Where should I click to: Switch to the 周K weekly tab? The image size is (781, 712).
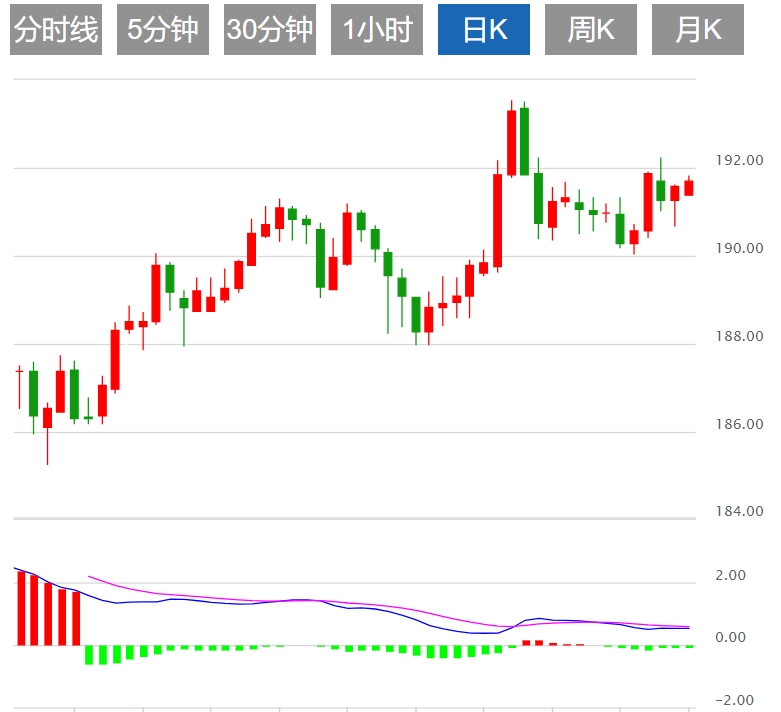pyautogui.click(x=591, y=29)
